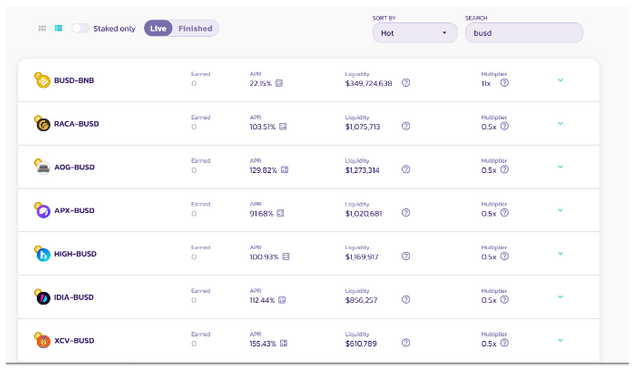The image size is (640, 372).
Task: Expand the BUSD-BNB farm row
Action: coord(560,80)
